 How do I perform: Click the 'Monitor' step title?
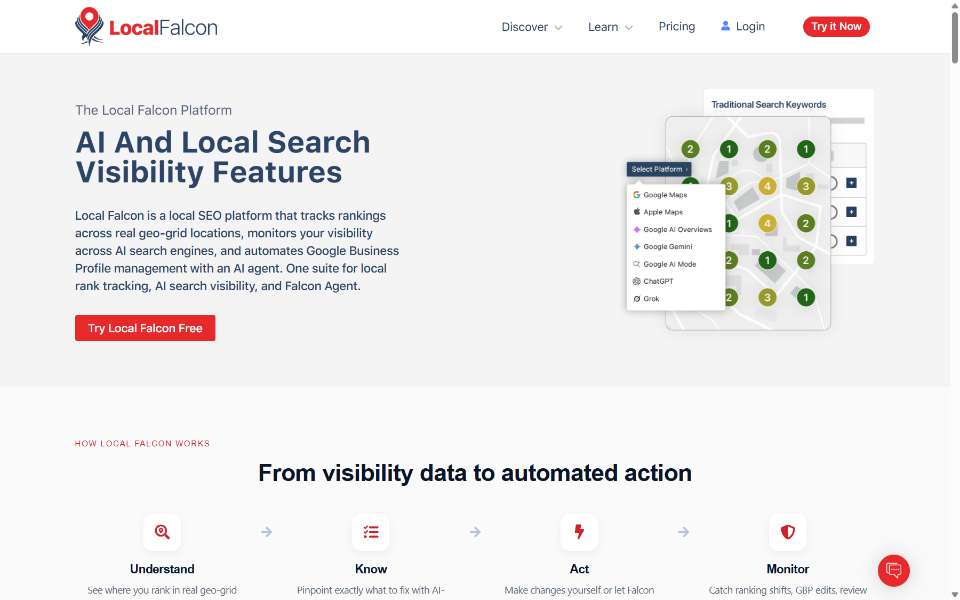[787, 569]
